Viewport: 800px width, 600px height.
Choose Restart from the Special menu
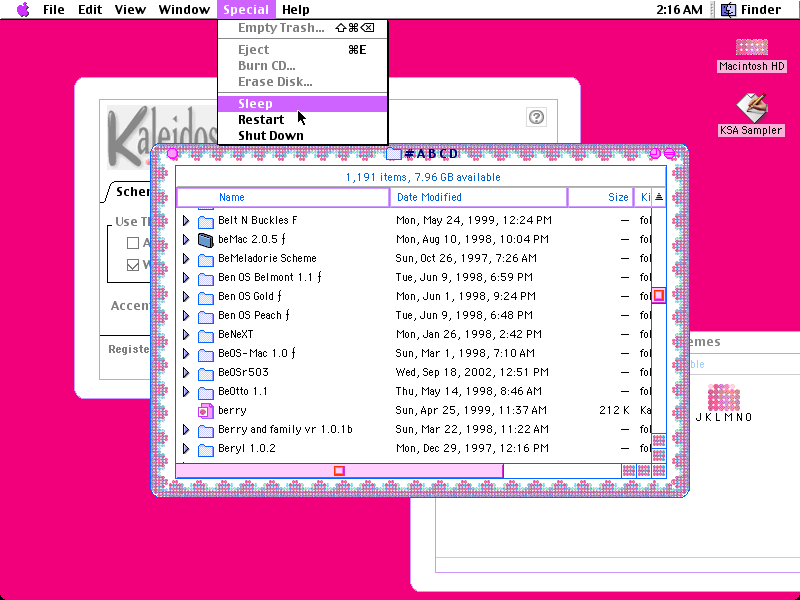pyautogui.click(x=303, y=120)
